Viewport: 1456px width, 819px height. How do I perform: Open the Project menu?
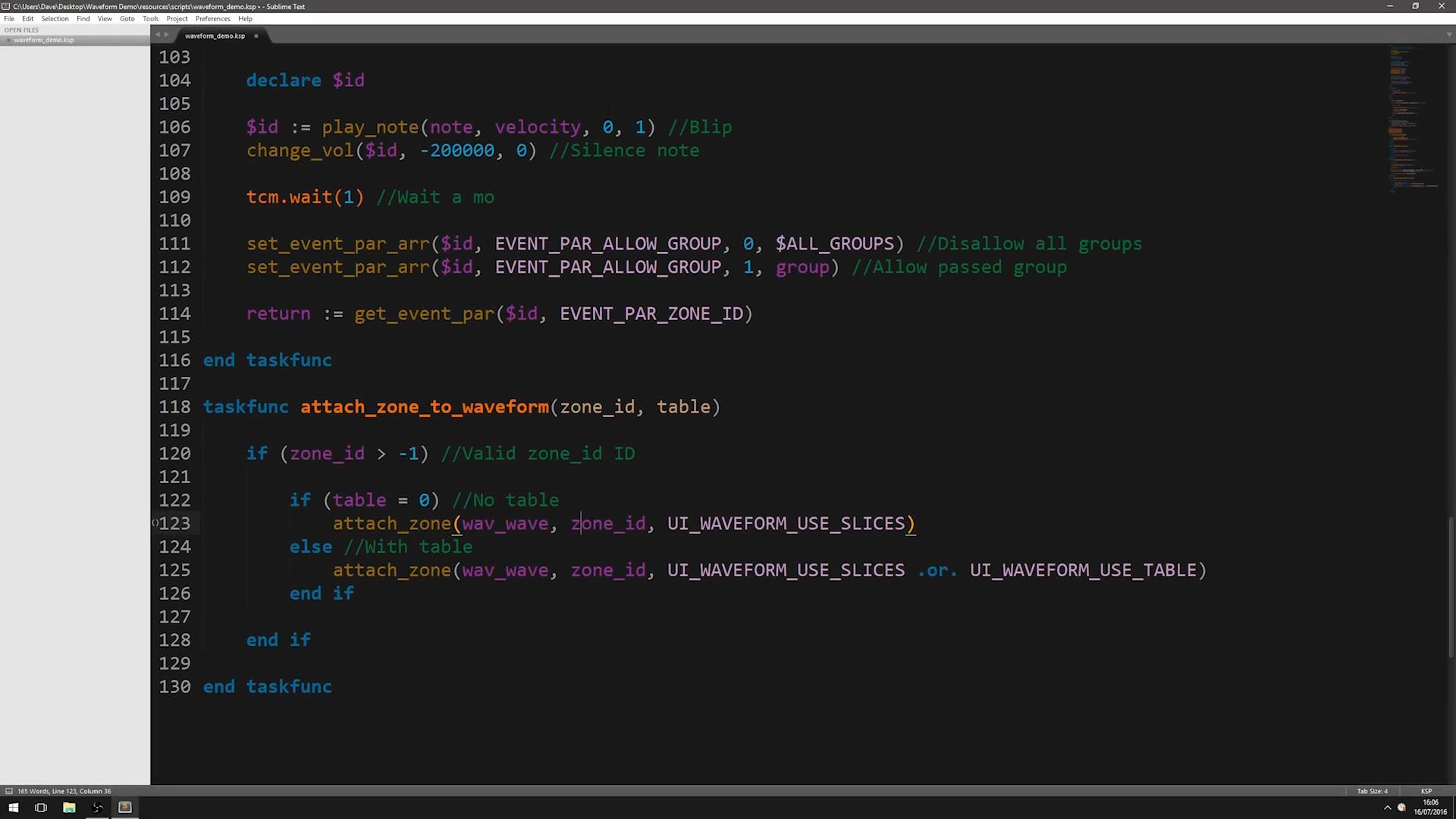click(177, 18)
